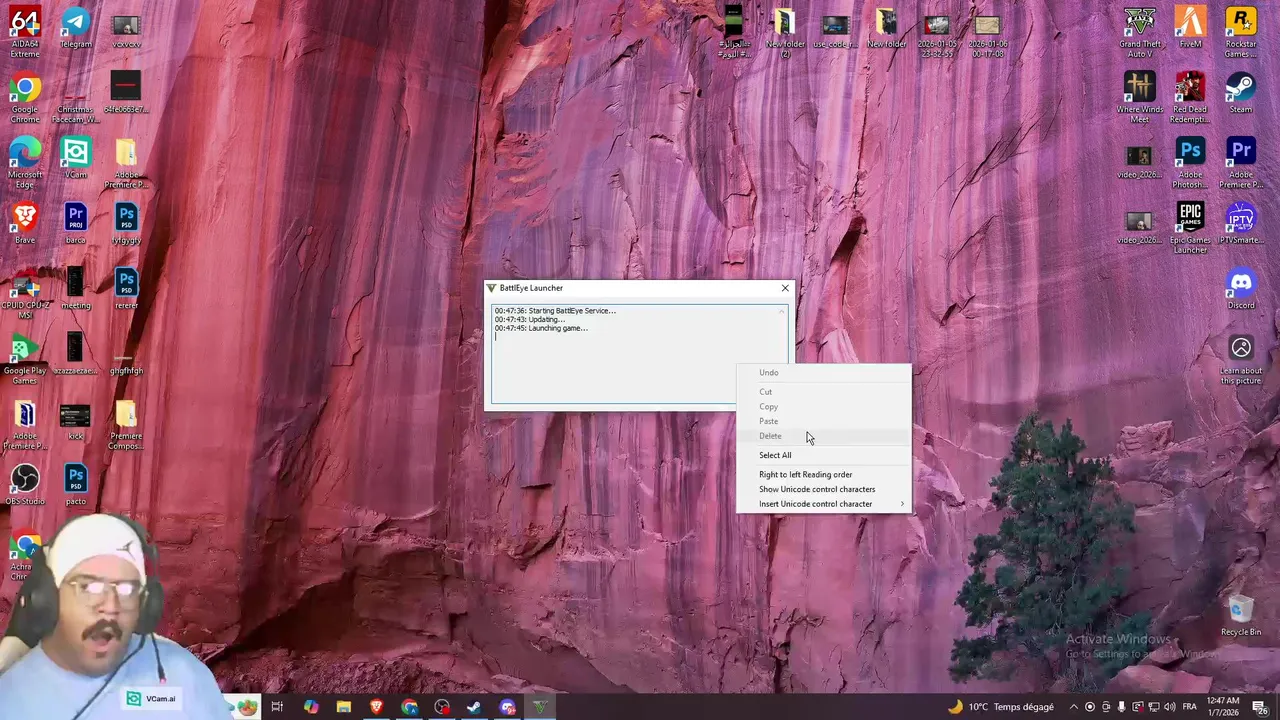The height and width of the screenshot is (720, 1280).
Task: Open Where Winds Meet game shortcut
Action: (x=1140, y=97)
